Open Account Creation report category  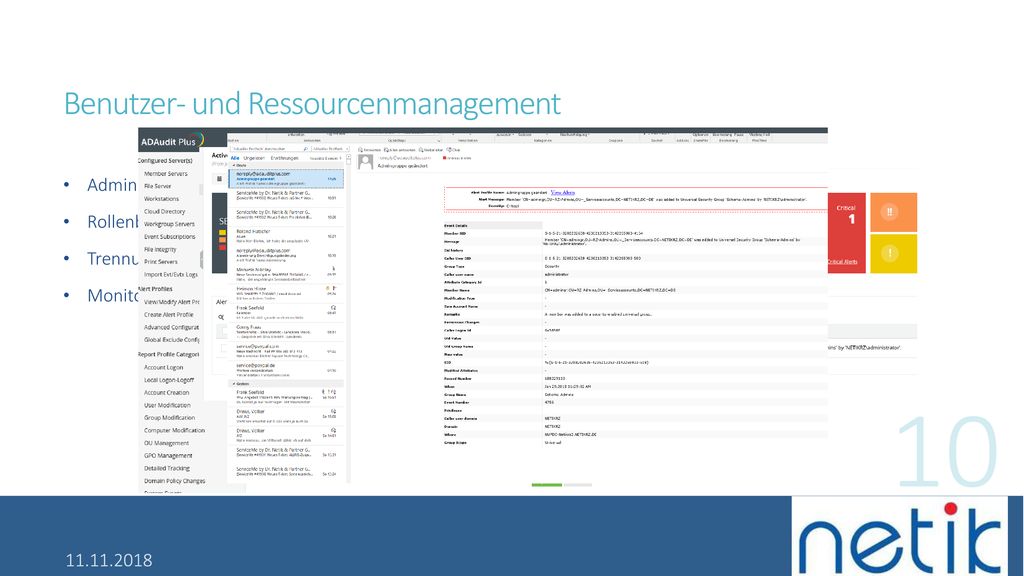(x=167, y=392)
